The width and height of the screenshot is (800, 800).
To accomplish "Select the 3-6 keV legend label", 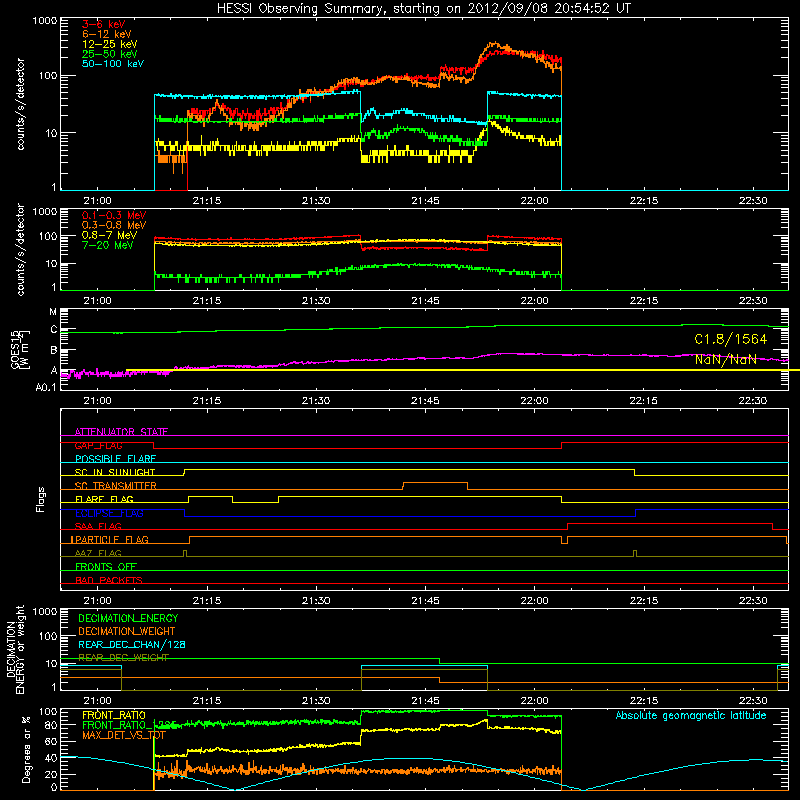I will point(104,24).
